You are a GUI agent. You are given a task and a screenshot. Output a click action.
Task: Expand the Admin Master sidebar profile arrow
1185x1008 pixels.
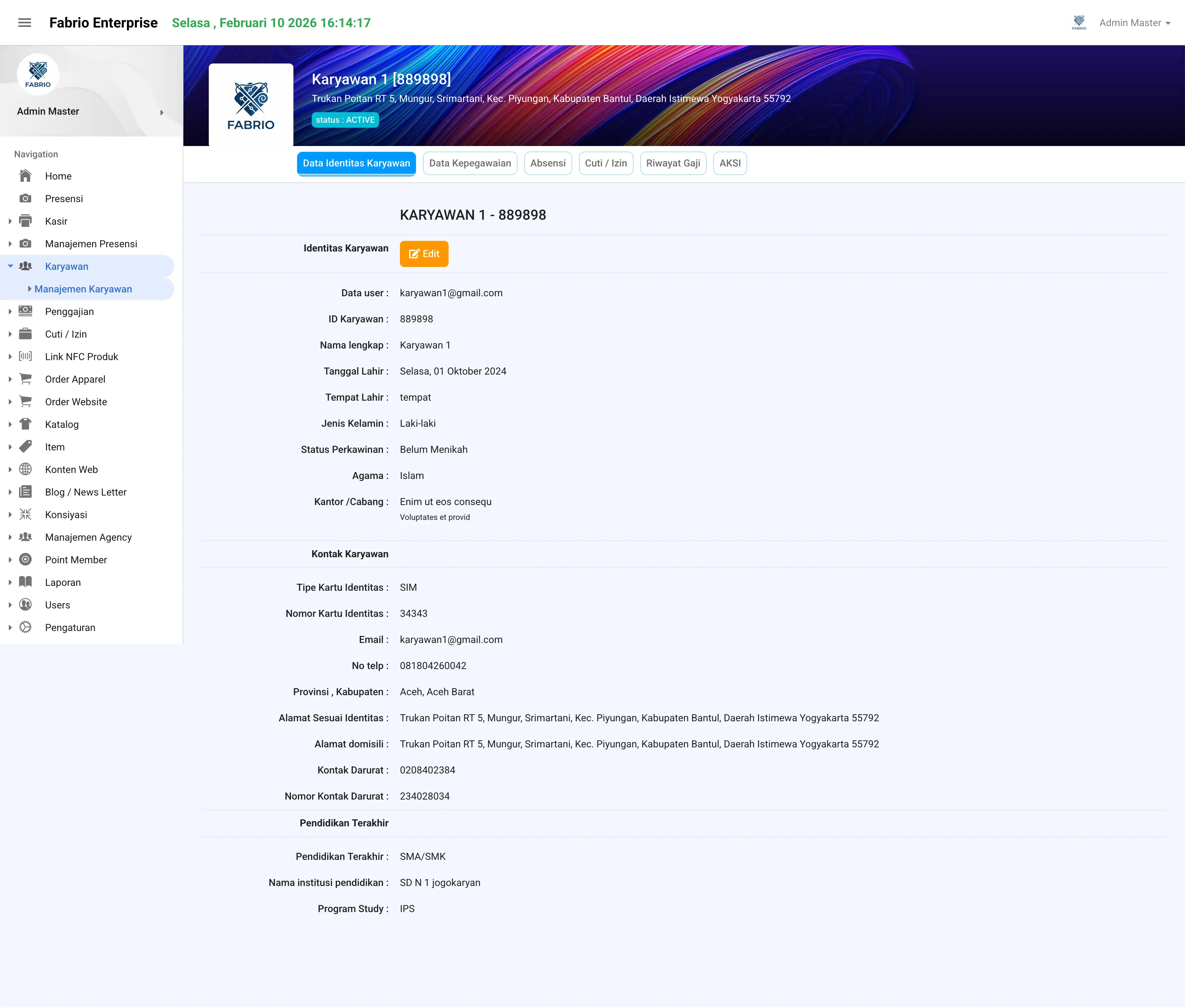tap(162, 113)
